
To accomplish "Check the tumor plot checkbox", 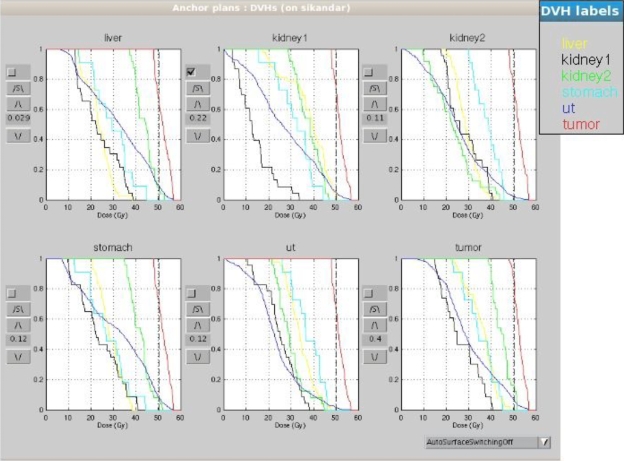I will 369,293.
